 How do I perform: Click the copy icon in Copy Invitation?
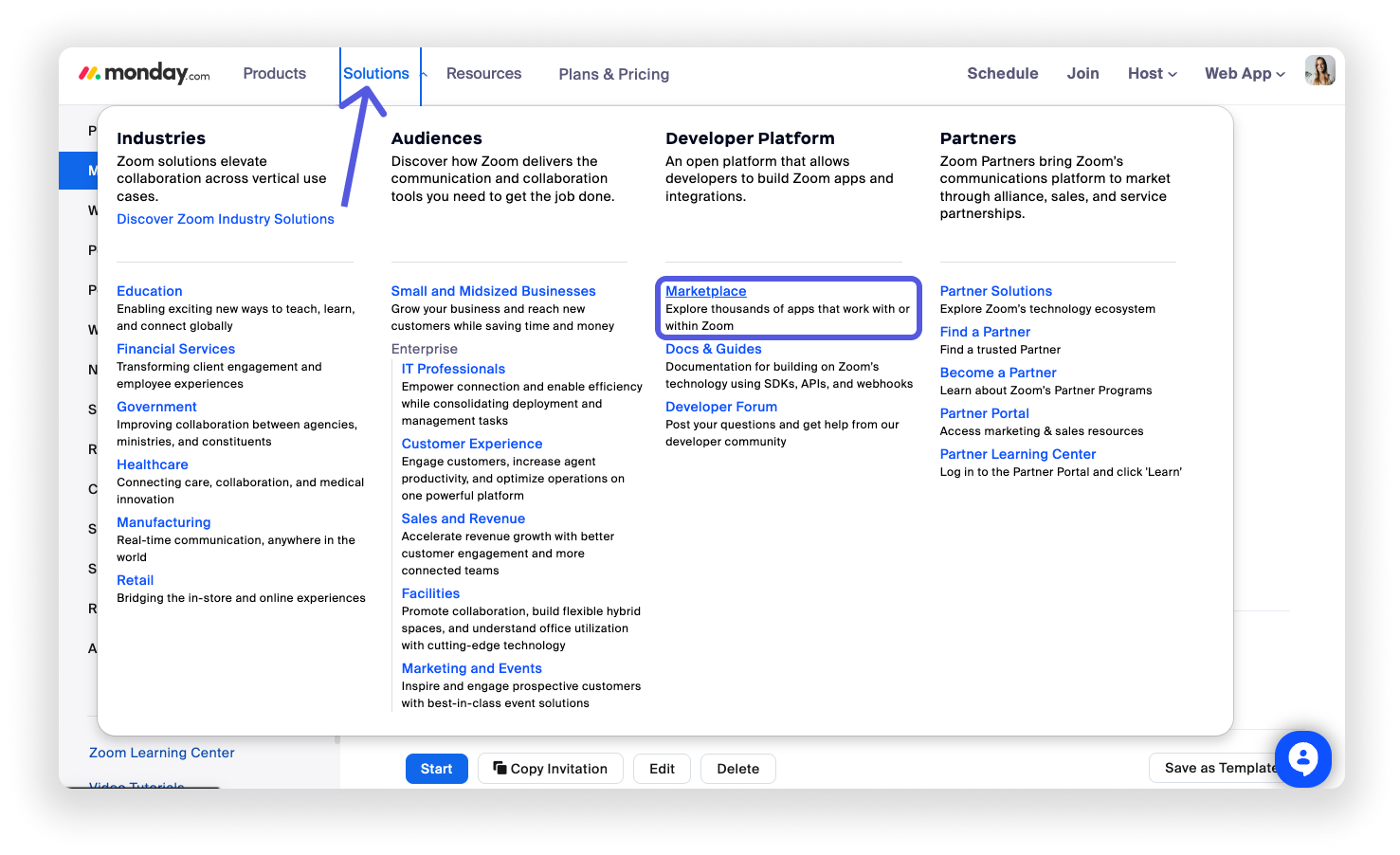500,768
